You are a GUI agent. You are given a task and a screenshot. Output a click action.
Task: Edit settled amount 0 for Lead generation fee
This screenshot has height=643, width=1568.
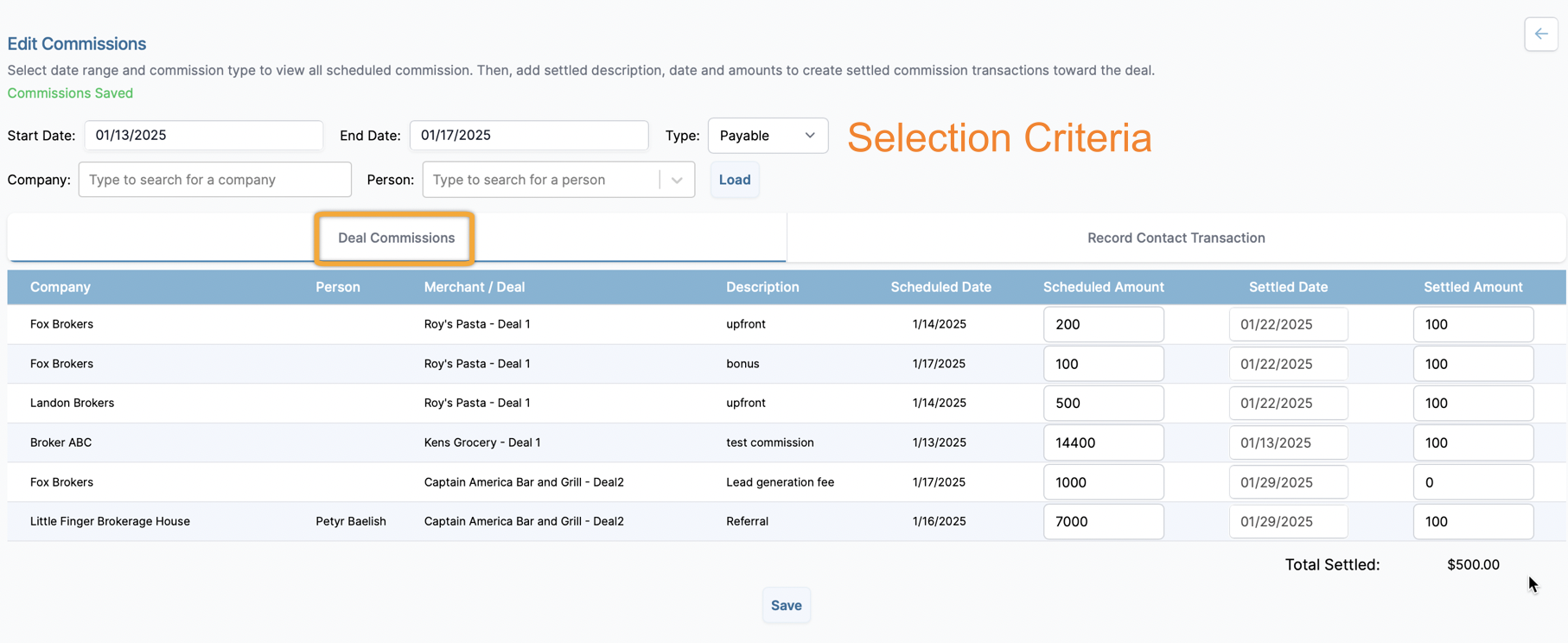tap(1474, 482)
